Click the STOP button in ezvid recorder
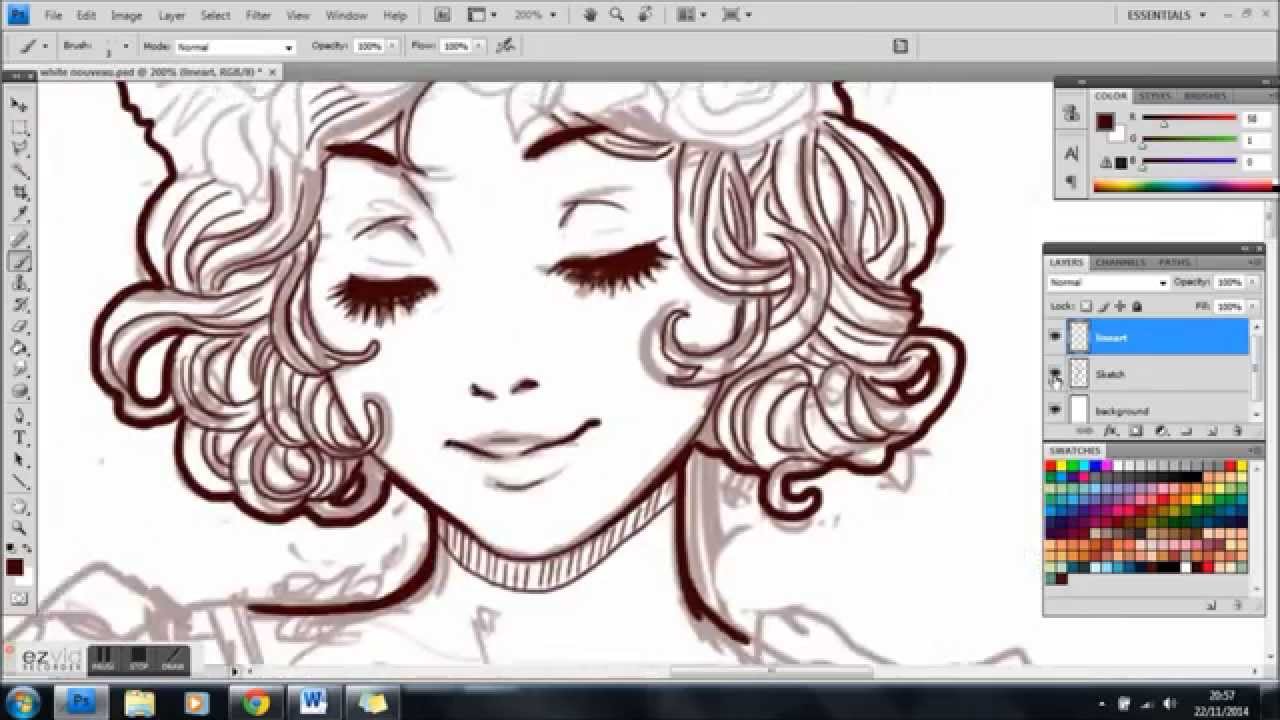Viewport: 1280px width, 720px height. [x=136, y=659]
